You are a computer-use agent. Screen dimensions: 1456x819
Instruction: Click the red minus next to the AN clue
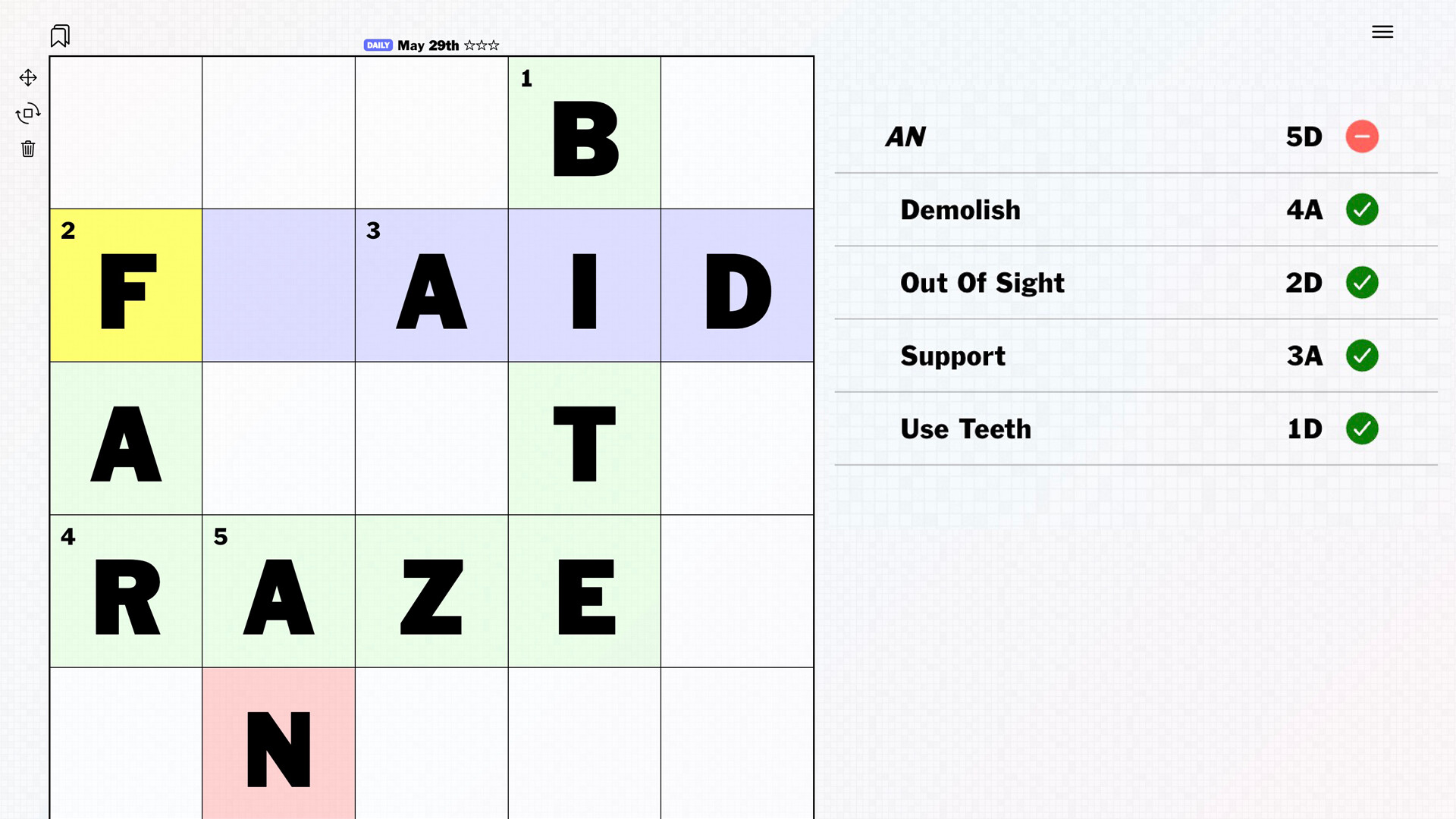[x=1361, y=136]
